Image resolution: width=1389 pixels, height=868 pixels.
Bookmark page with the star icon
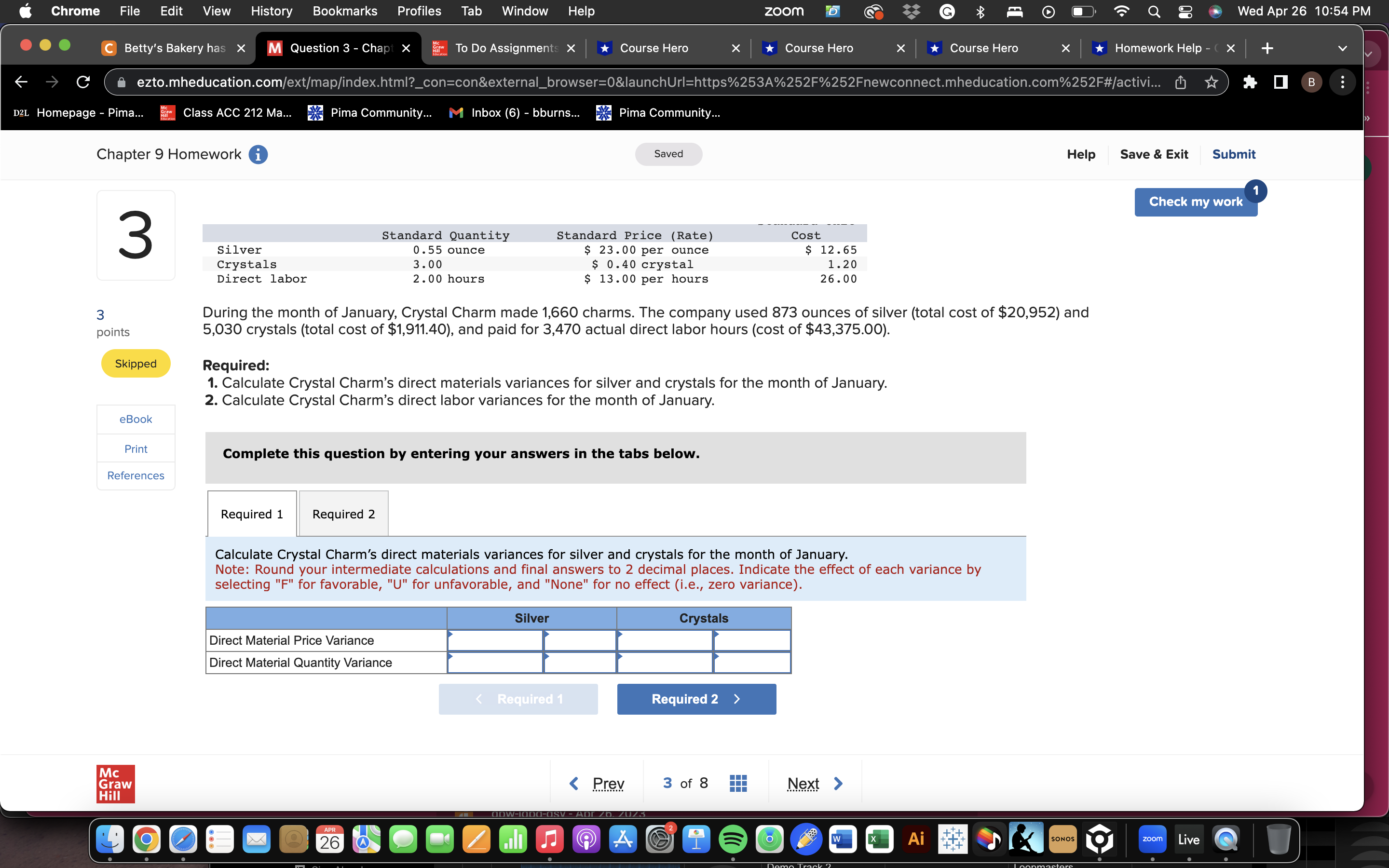(1211, 82)
